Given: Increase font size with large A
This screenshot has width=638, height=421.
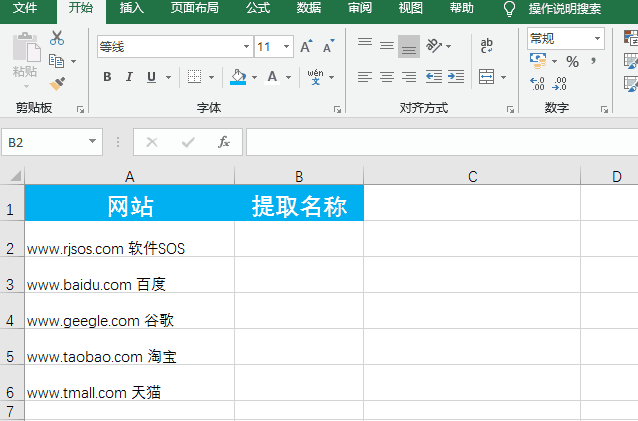Looking at the screenshot, I should pyautogui.click(x=306, y=46).
